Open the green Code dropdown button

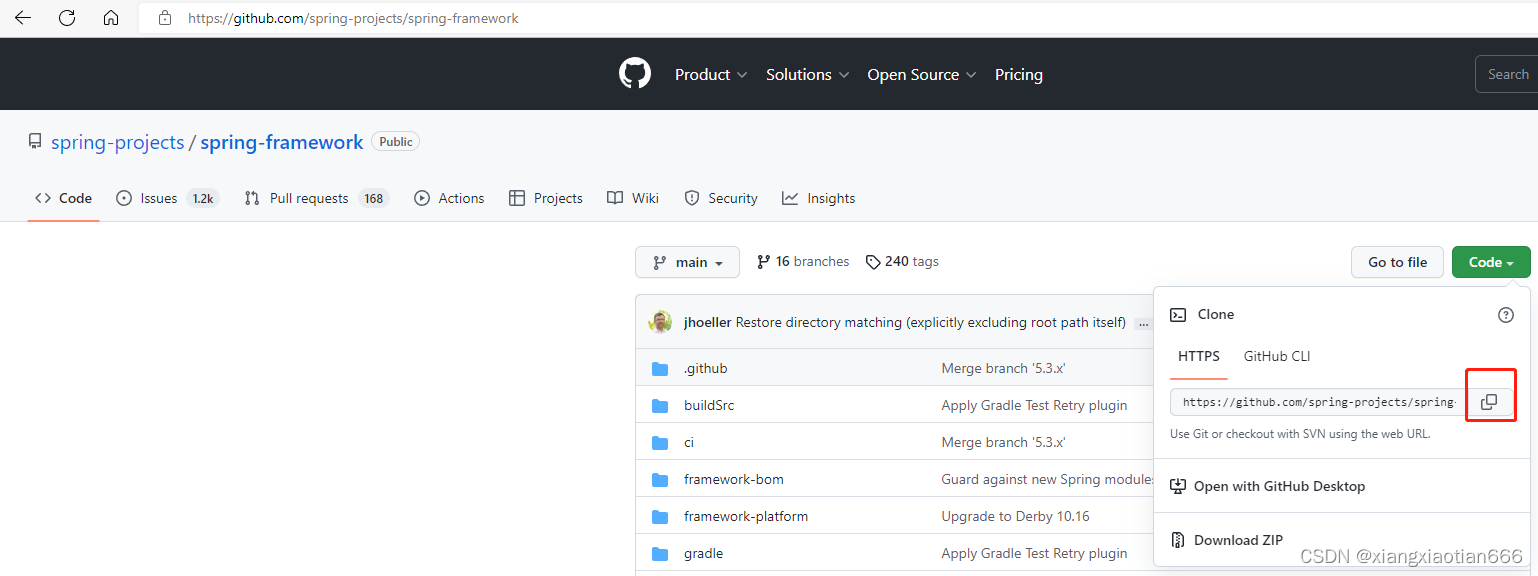(x=1490, y=262)
